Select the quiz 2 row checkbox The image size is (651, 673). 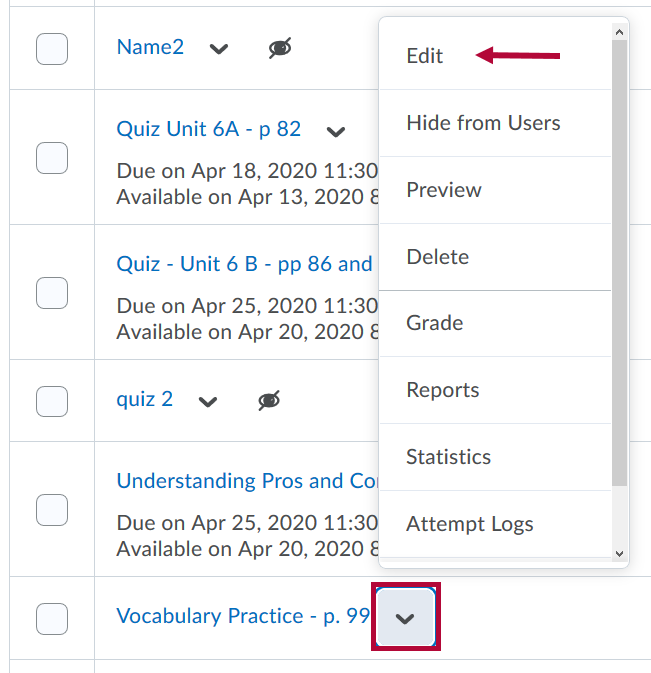coord(52,401)
